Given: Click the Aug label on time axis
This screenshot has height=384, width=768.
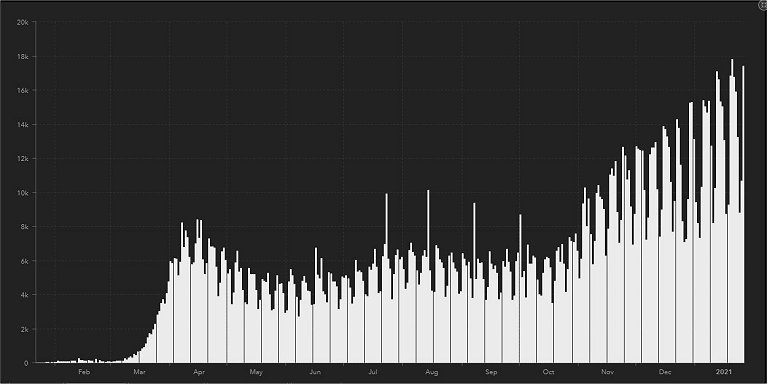Looking at the screenshot, I should pyautogui.click(x=432, y=372).
